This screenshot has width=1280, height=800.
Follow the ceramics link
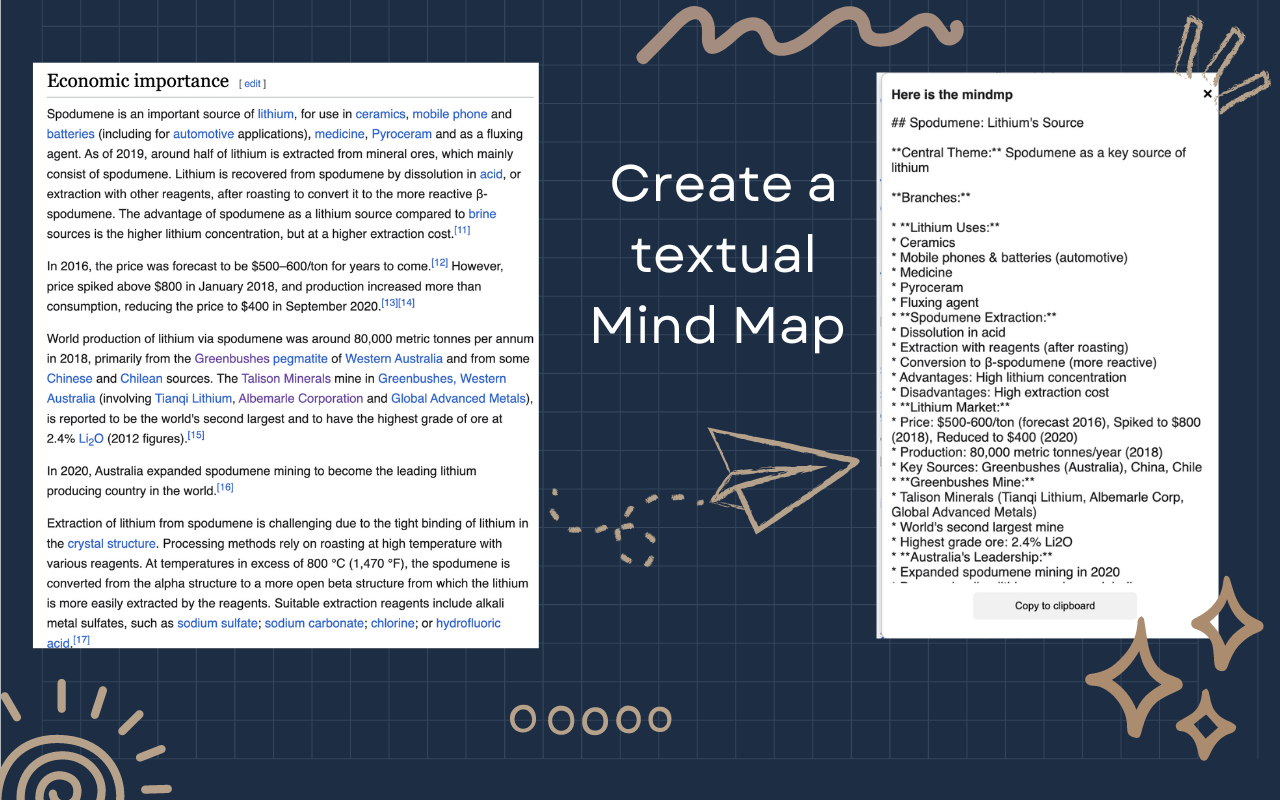click(380, 114)
